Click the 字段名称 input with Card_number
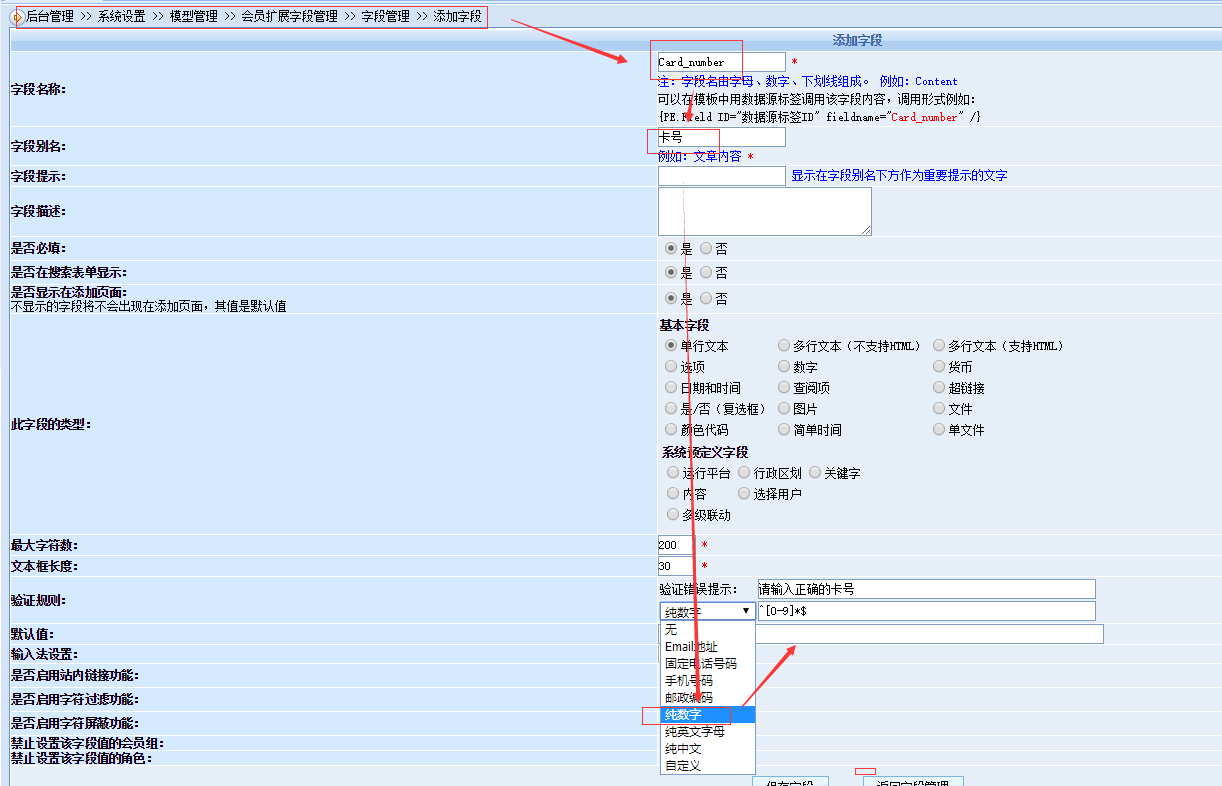The width and height of the screenshot is (1222, 786). pos(721,62)
